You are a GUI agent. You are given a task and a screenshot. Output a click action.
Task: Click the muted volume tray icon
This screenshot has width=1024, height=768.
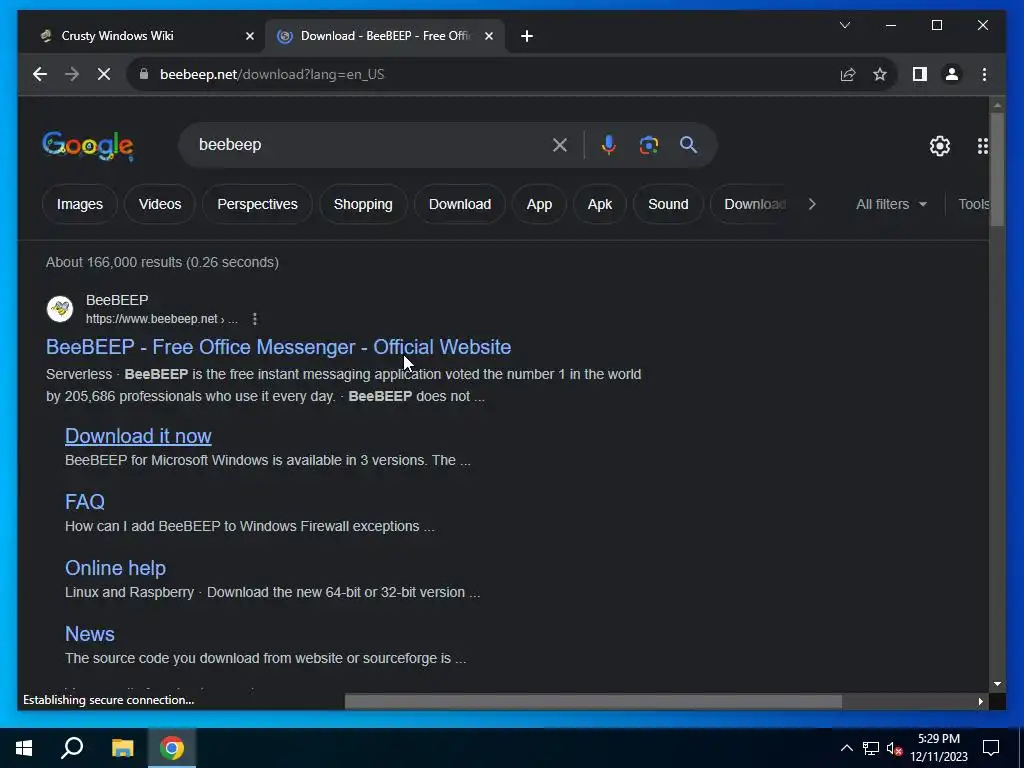point(895,748)
